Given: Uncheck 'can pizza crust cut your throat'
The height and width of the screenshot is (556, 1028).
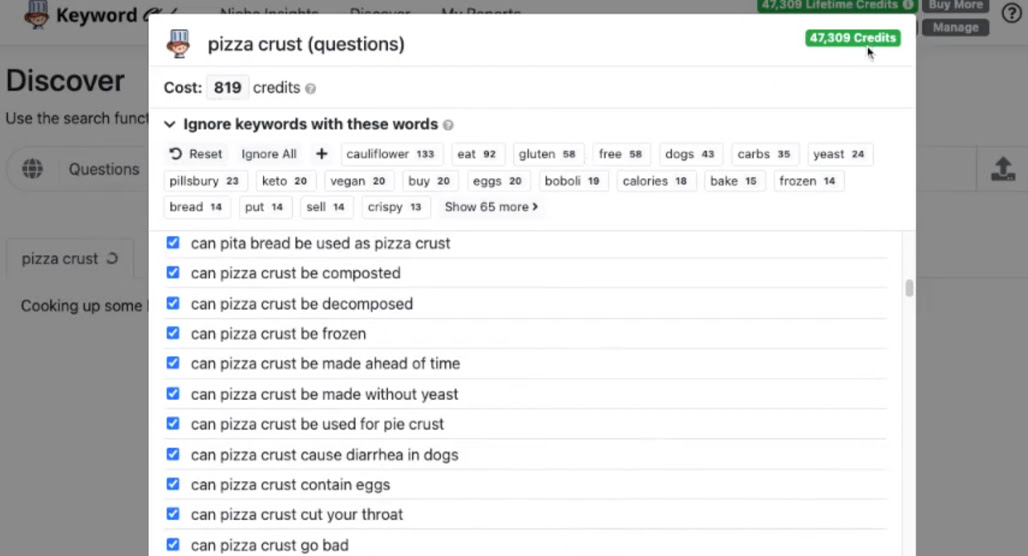Looking at the screenshot, I should [172, 514].
